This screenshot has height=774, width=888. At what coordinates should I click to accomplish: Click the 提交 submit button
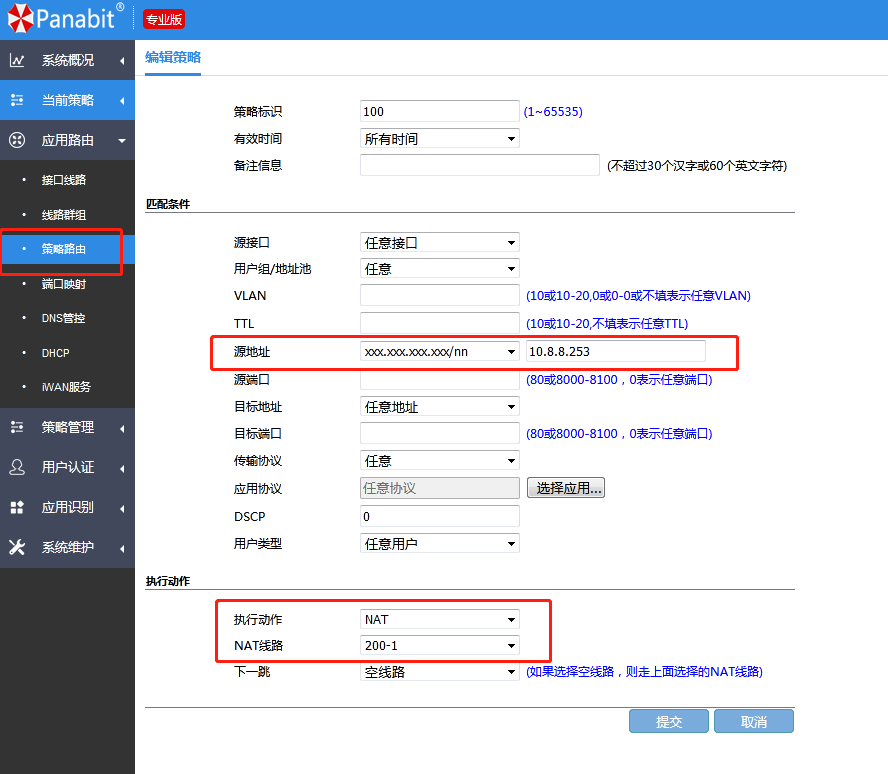click(x=668, y=722)
